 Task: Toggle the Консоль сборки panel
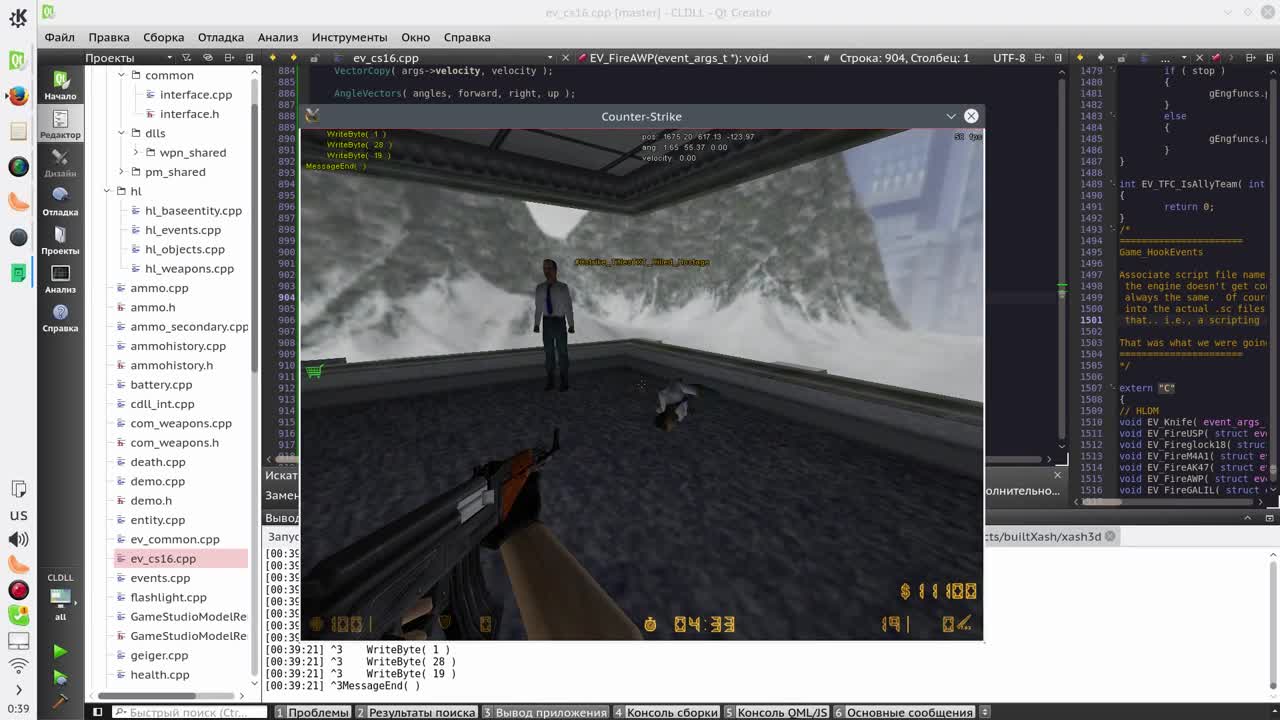click(x=671, y=712)
